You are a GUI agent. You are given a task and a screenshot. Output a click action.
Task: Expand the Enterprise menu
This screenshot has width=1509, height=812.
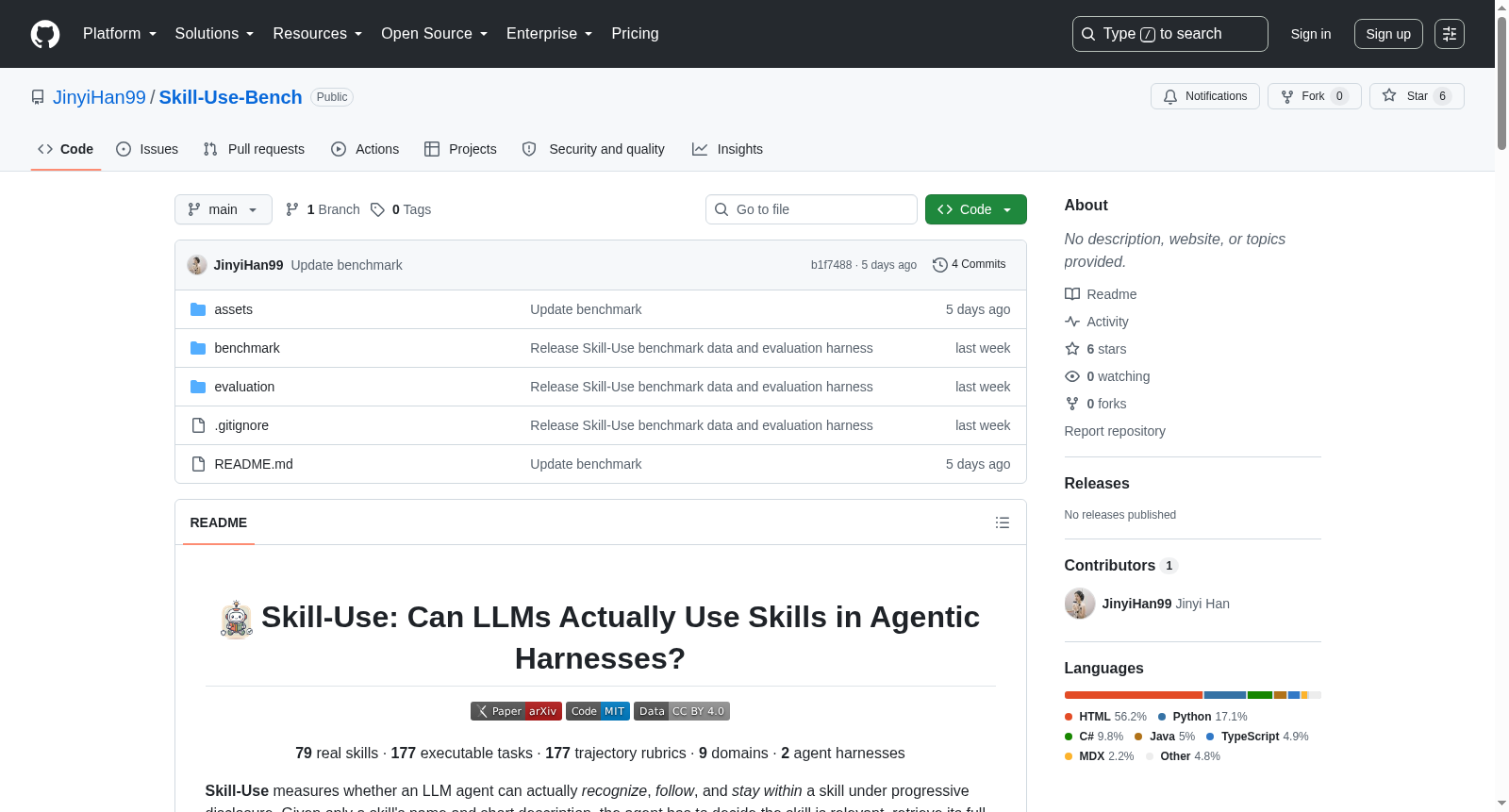(550, 34)
